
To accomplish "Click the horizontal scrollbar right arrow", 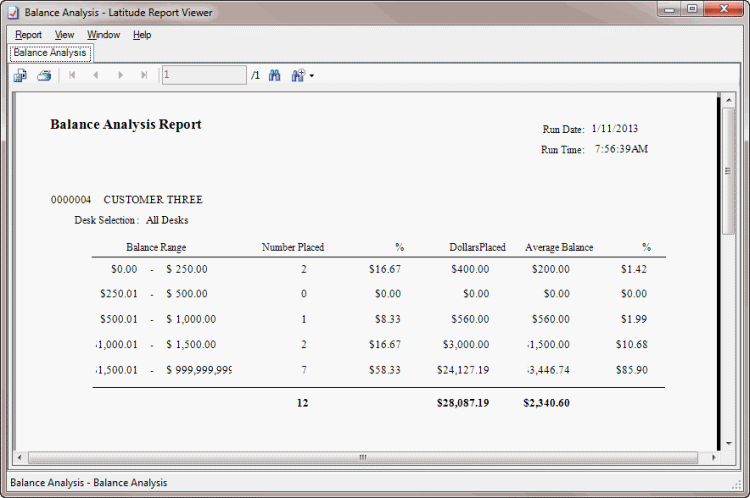I will tap(712, 458).
